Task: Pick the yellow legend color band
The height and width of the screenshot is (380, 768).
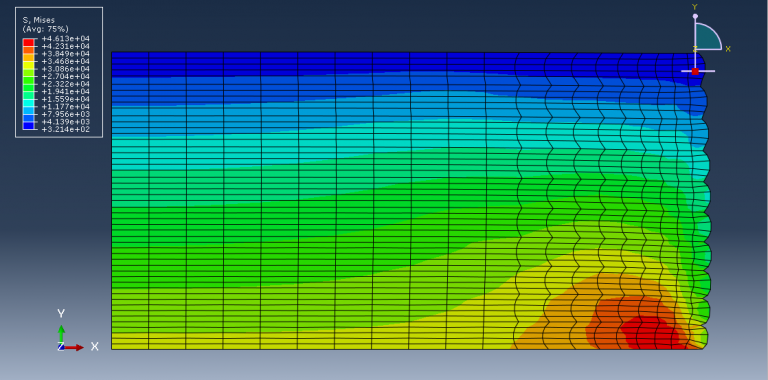Action: 28,65
